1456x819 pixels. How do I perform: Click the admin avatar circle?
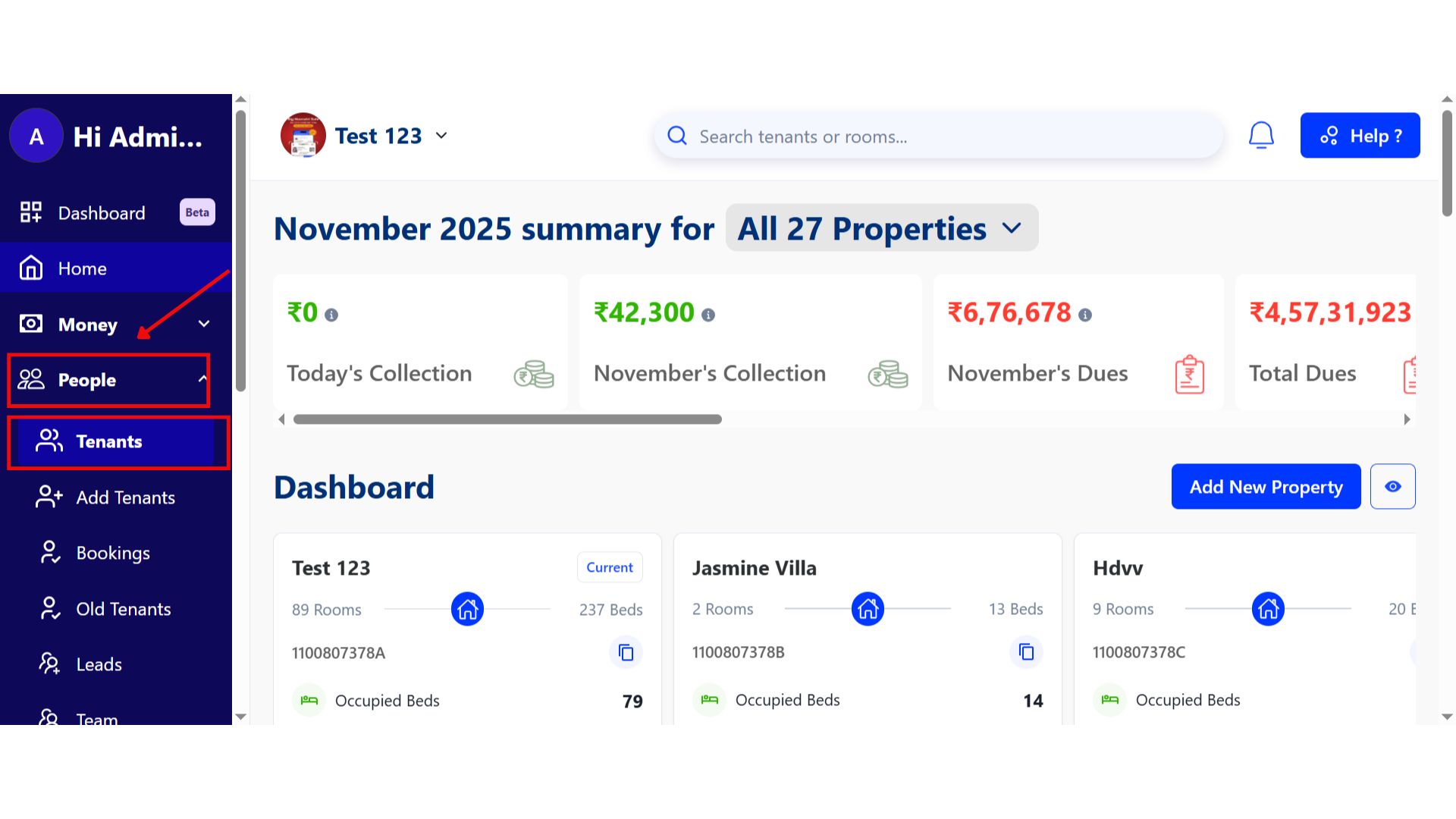point(36,136)
